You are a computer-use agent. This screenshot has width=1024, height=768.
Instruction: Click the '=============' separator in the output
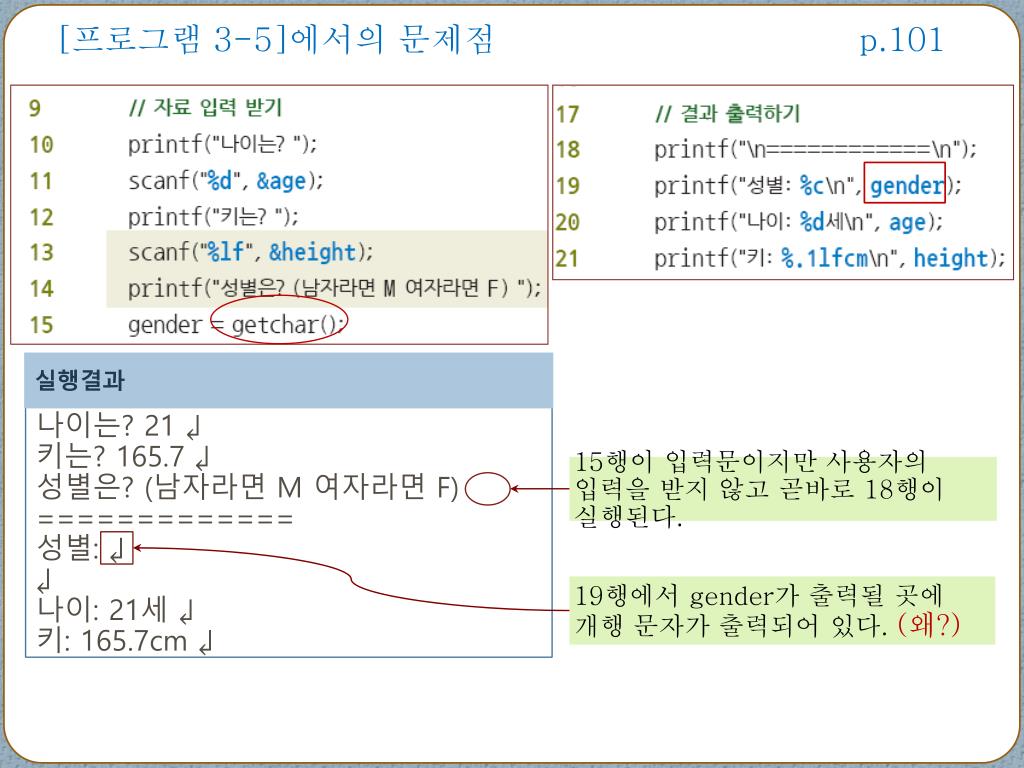[166, 520]
